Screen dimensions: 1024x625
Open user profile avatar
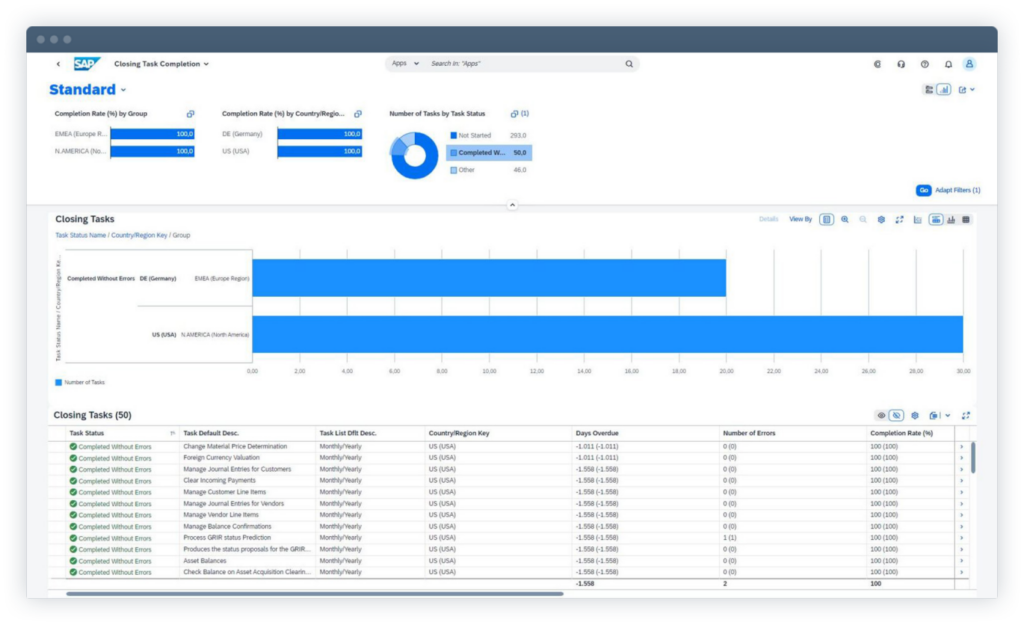pyautogui.click(x=969, y=64)
